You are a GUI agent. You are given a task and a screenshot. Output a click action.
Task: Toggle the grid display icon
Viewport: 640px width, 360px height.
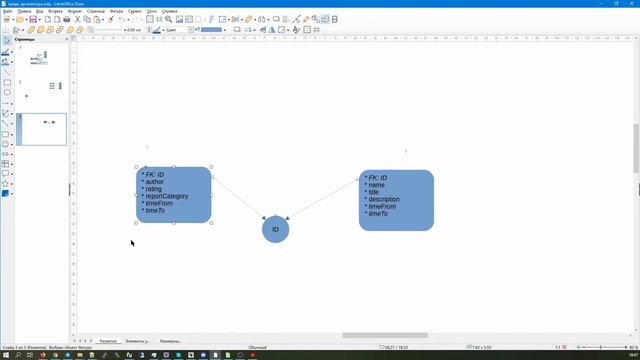150,20
